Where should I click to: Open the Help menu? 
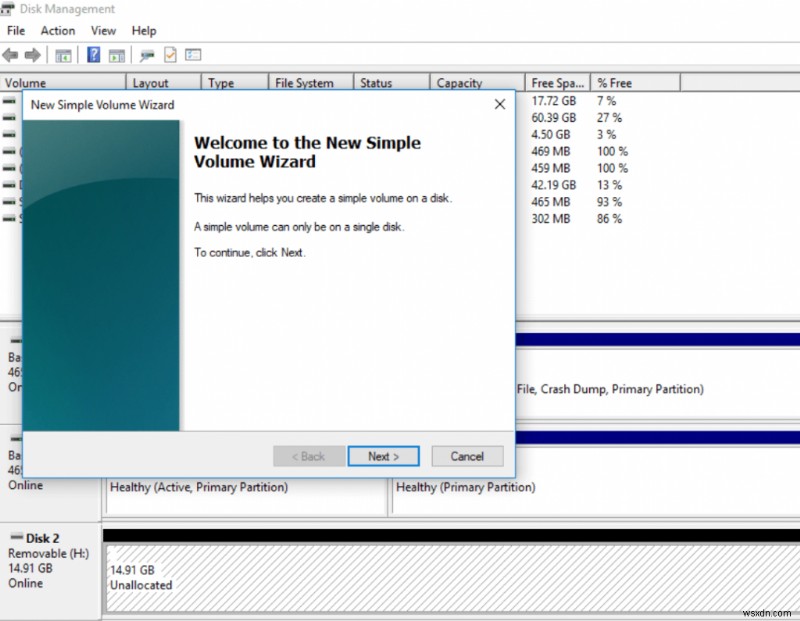tap(144, 31)
